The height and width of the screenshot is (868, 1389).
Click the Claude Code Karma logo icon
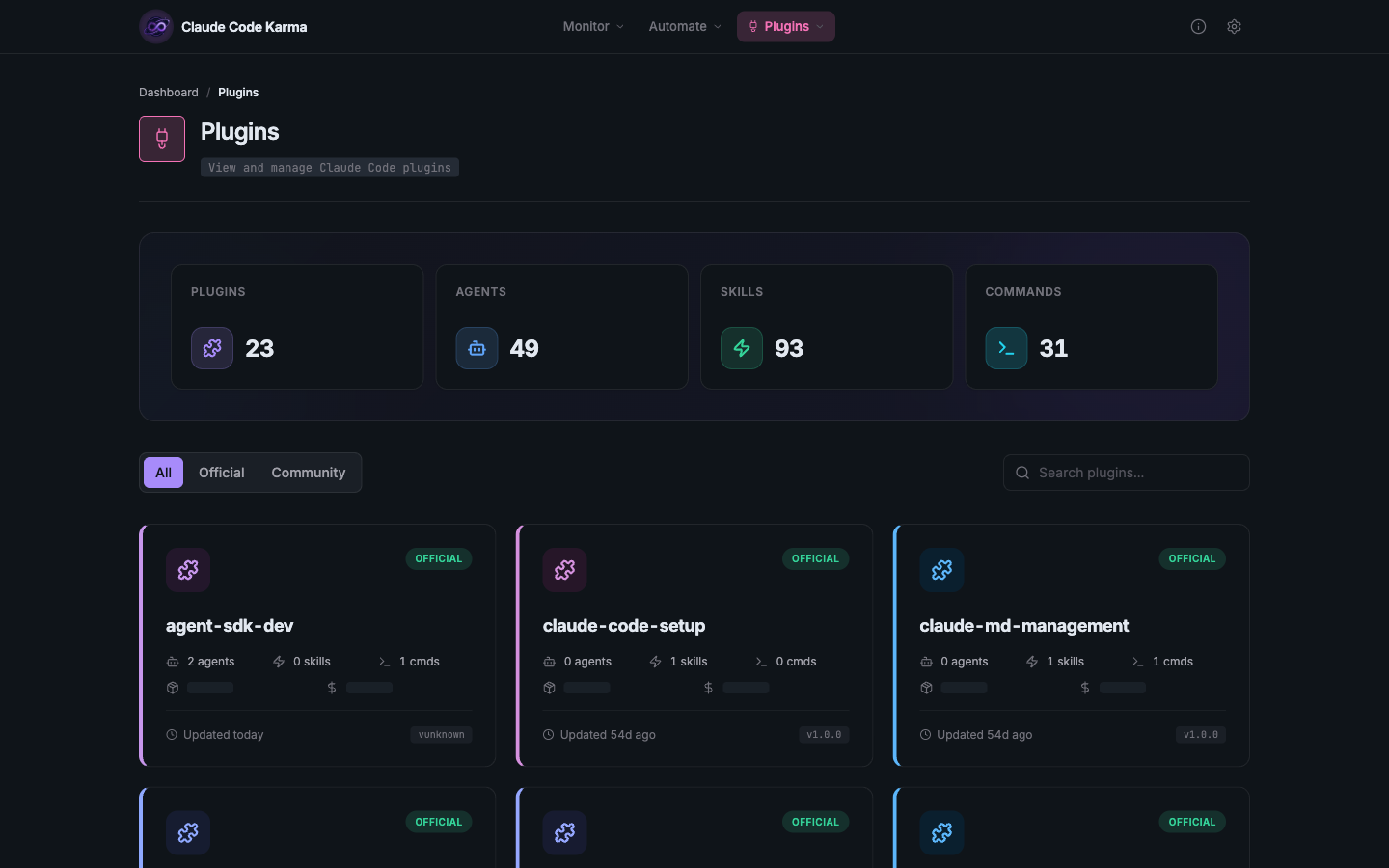pyautogui.click(x=156, y=27)
